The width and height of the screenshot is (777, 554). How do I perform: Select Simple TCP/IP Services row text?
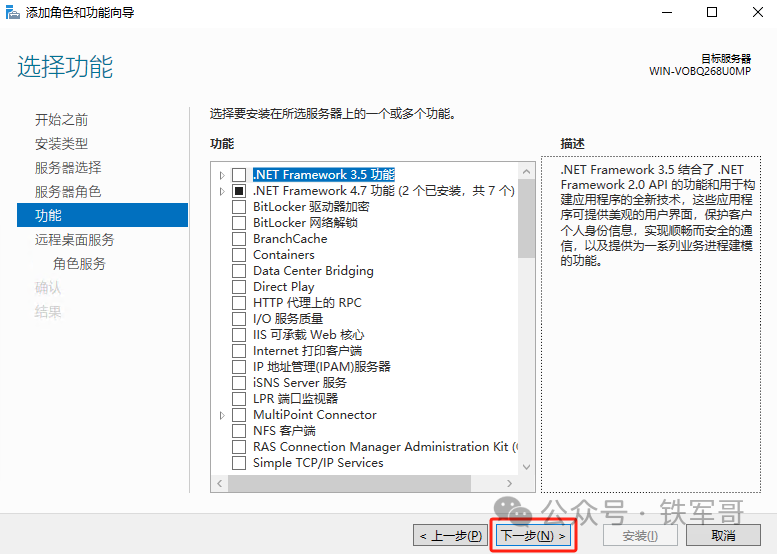point(318,463)
